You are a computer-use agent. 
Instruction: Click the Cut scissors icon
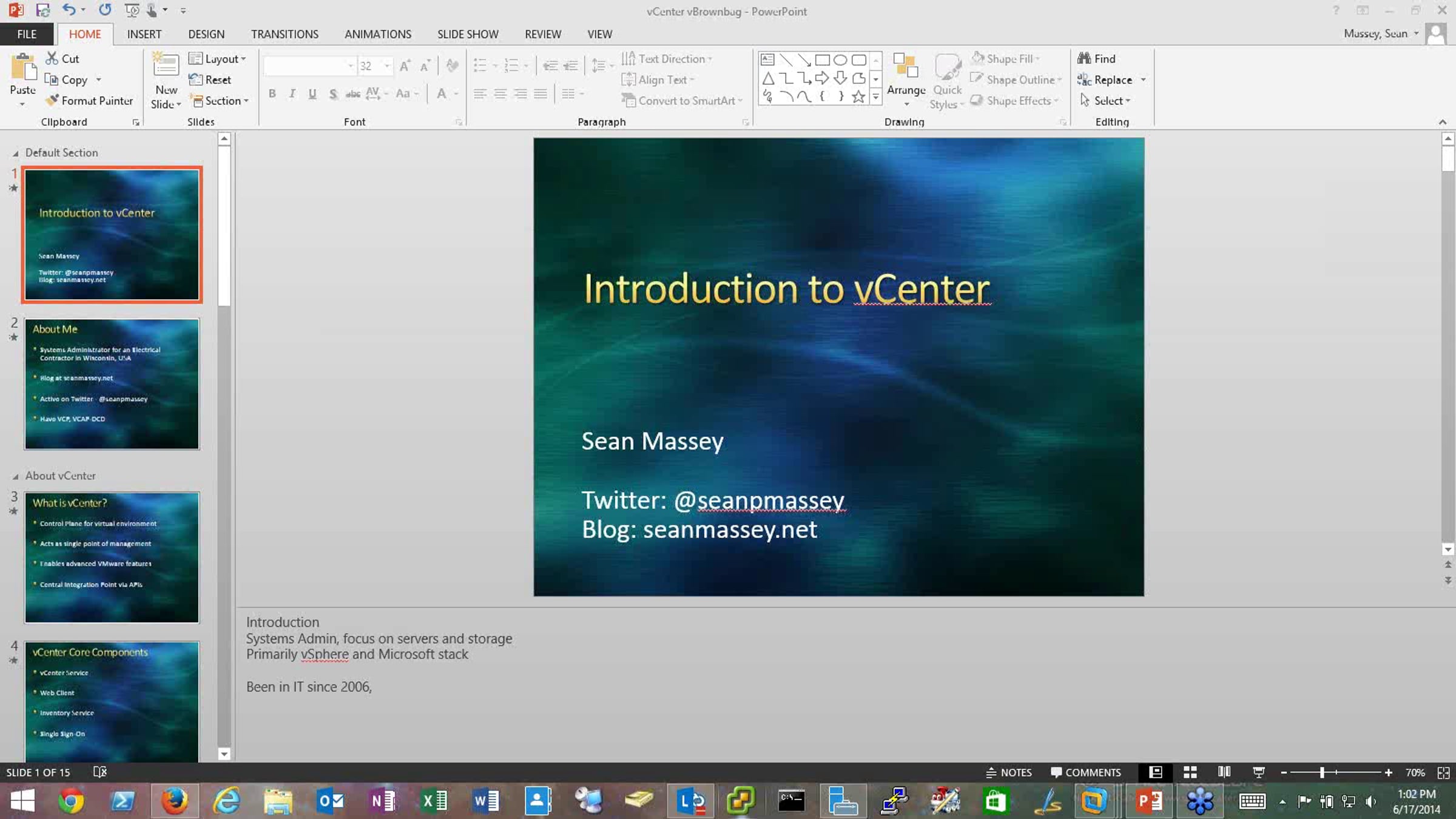pyautogui.click(x=53, y=59)
